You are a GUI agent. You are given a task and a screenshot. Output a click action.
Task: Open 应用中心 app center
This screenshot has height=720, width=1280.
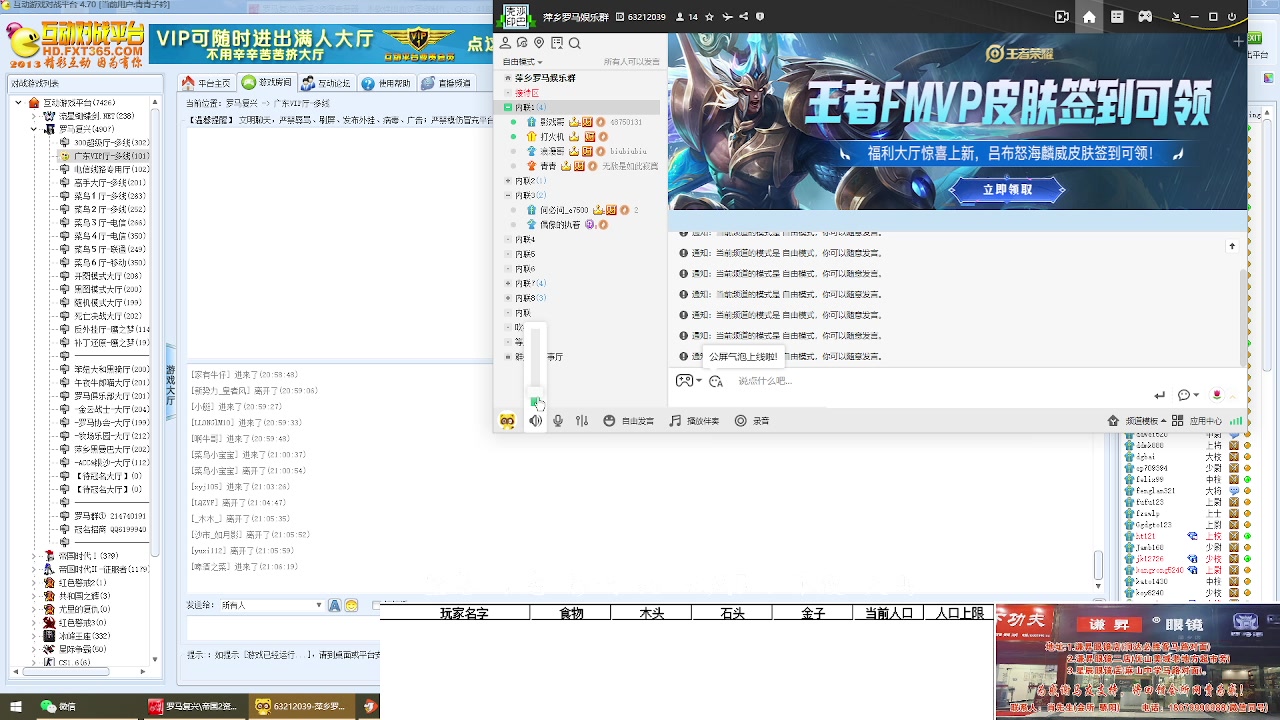(x=1195, y=421)
